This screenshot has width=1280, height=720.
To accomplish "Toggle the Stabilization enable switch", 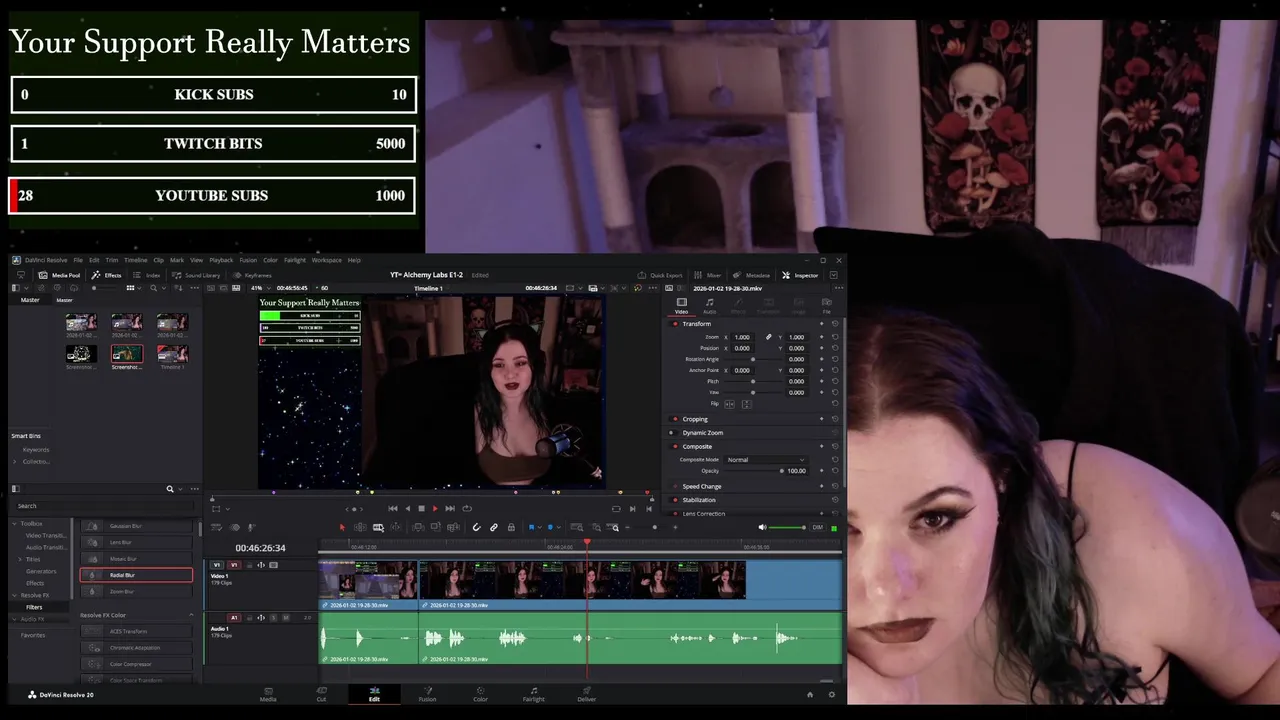I will click(675, 500).
